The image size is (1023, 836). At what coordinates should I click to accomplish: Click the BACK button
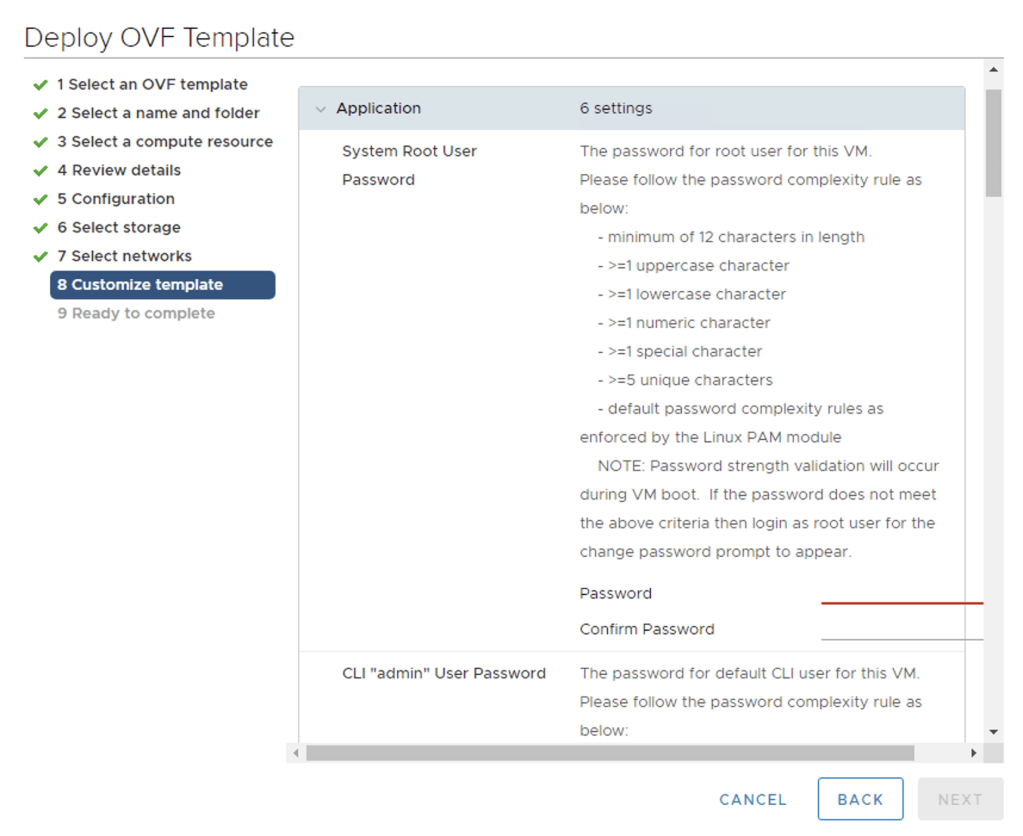click(x=860, y=799)
